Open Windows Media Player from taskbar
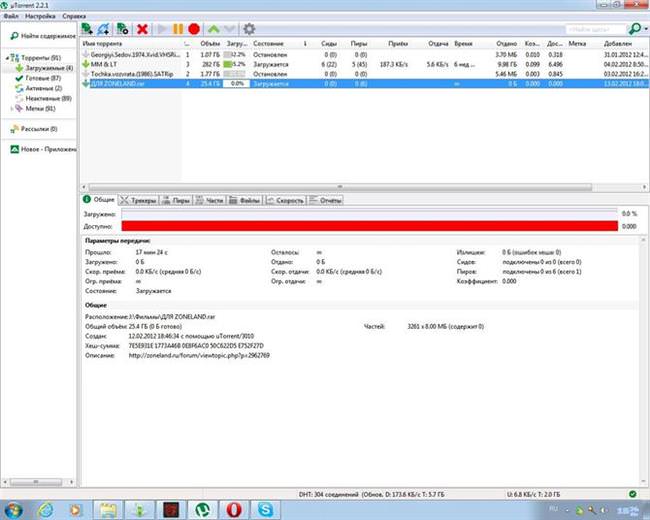Viewport: 650px width, 520px height. click(x=76, y=510)
